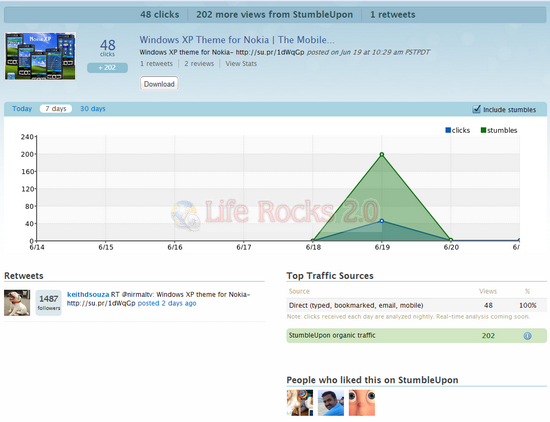Click the first StumbleUpon liker avatar
Image resolution: width=550 pixels, height=422 pixels.
pos(300,403)
